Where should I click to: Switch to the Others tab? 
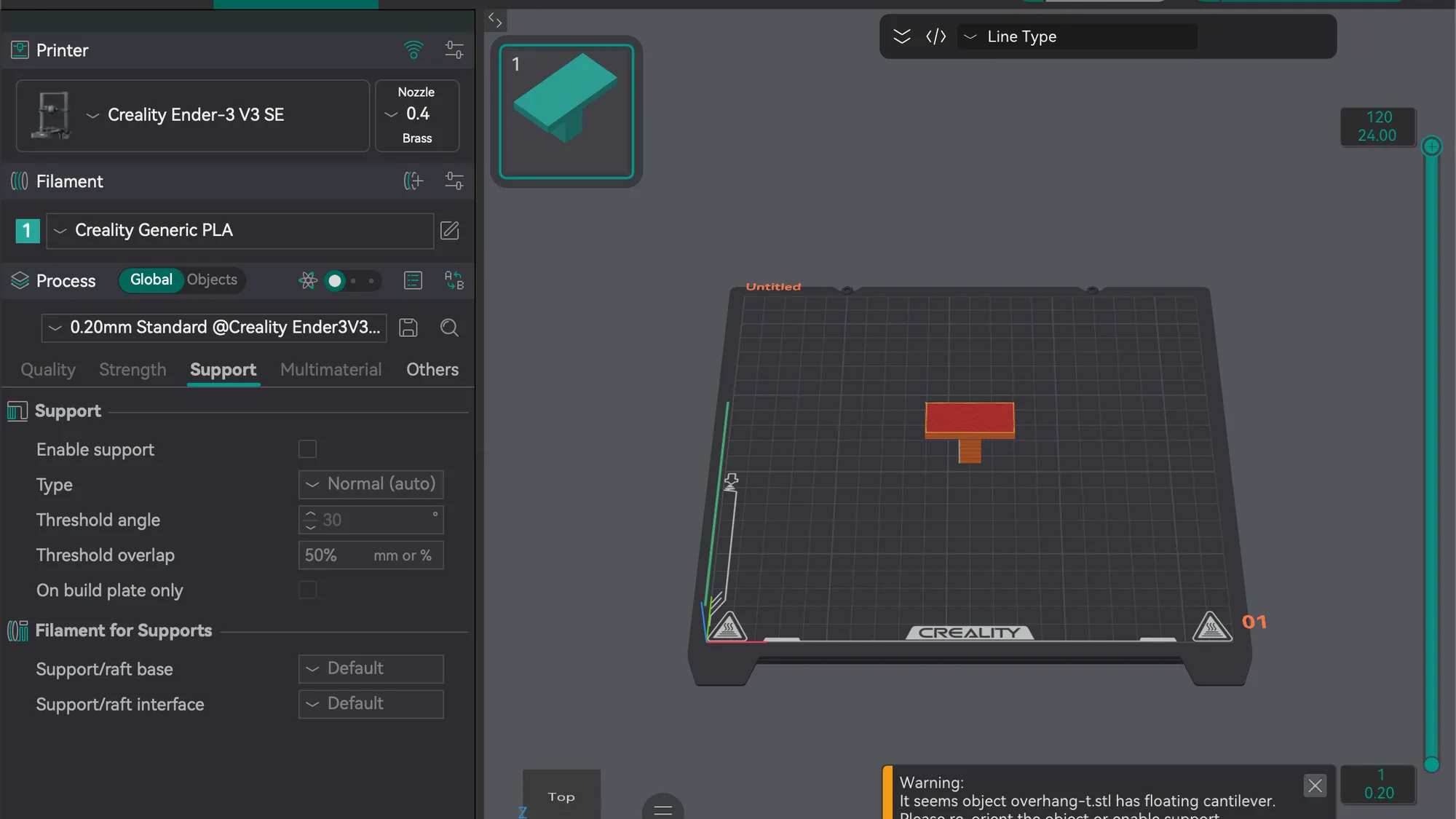(x=432, y=370)
